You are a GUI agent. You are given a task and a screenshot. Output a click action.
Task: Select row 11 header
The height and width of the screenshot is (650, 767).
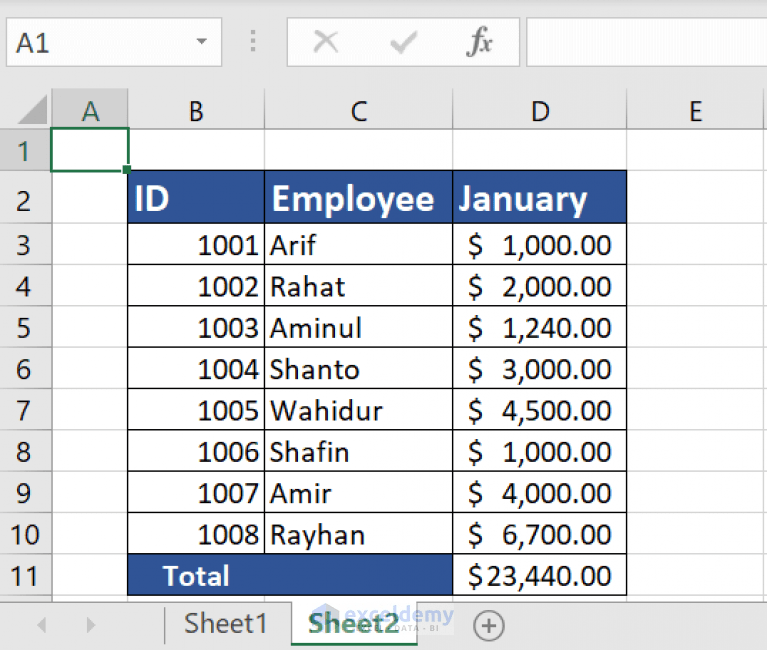(25, 575)
